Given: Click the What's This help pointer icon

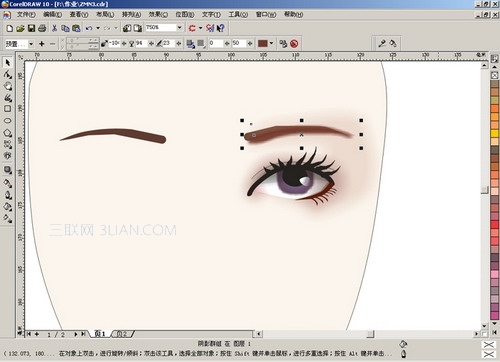Looking at the screenshot, I should (x=221, y=28).
